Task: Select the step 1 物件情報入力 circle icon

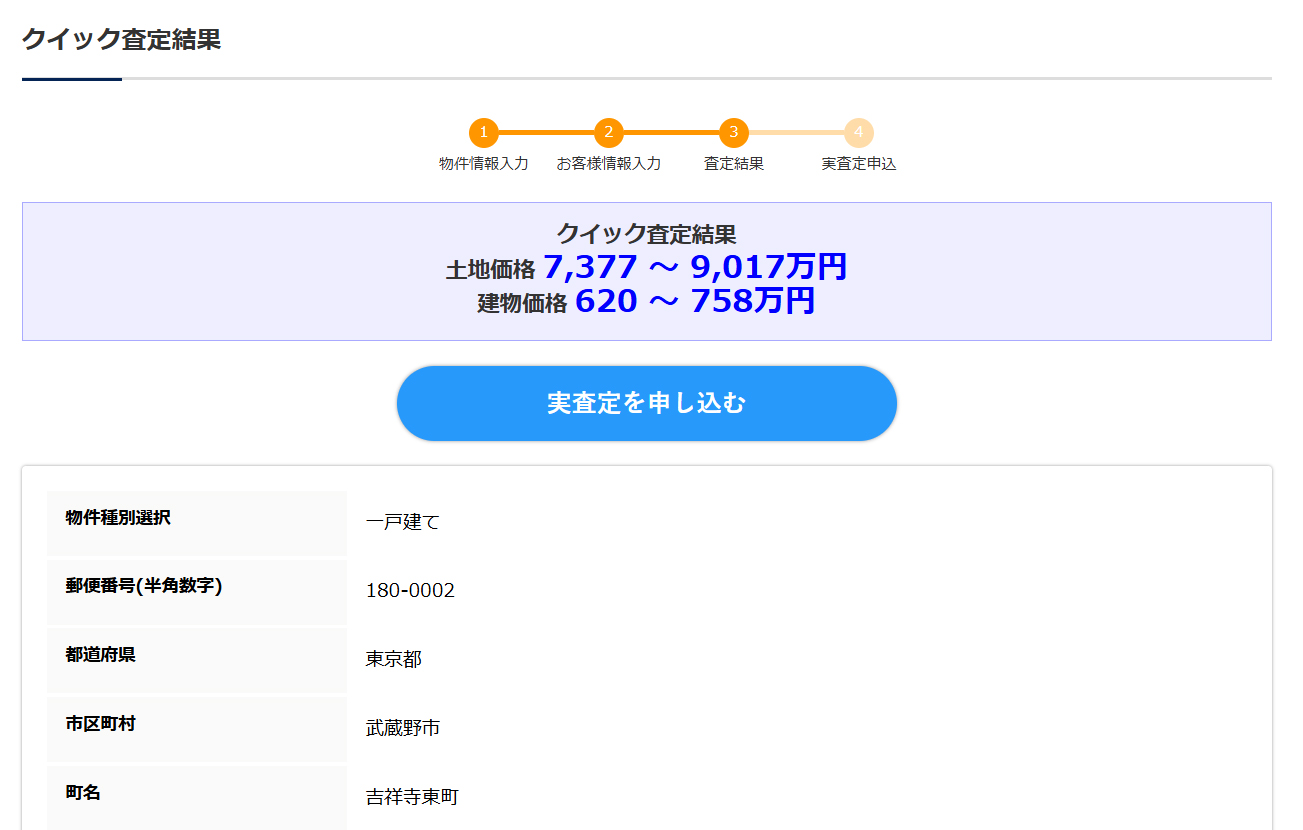Action: pyautogui.click(x=485, y=133)
